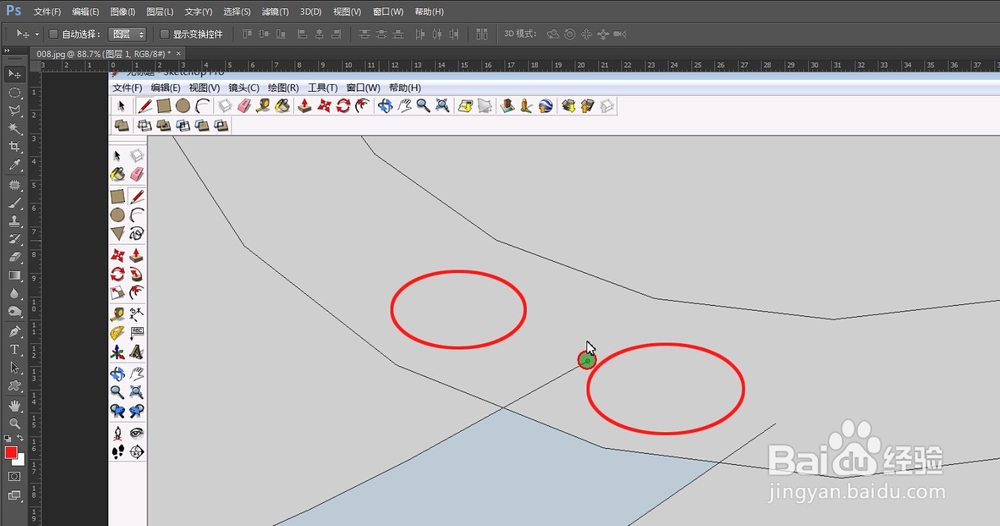Select the Custom Shape tool
Image resolution: width=1000 pixels, height=526 pixels.
click(x=15, y=386)
